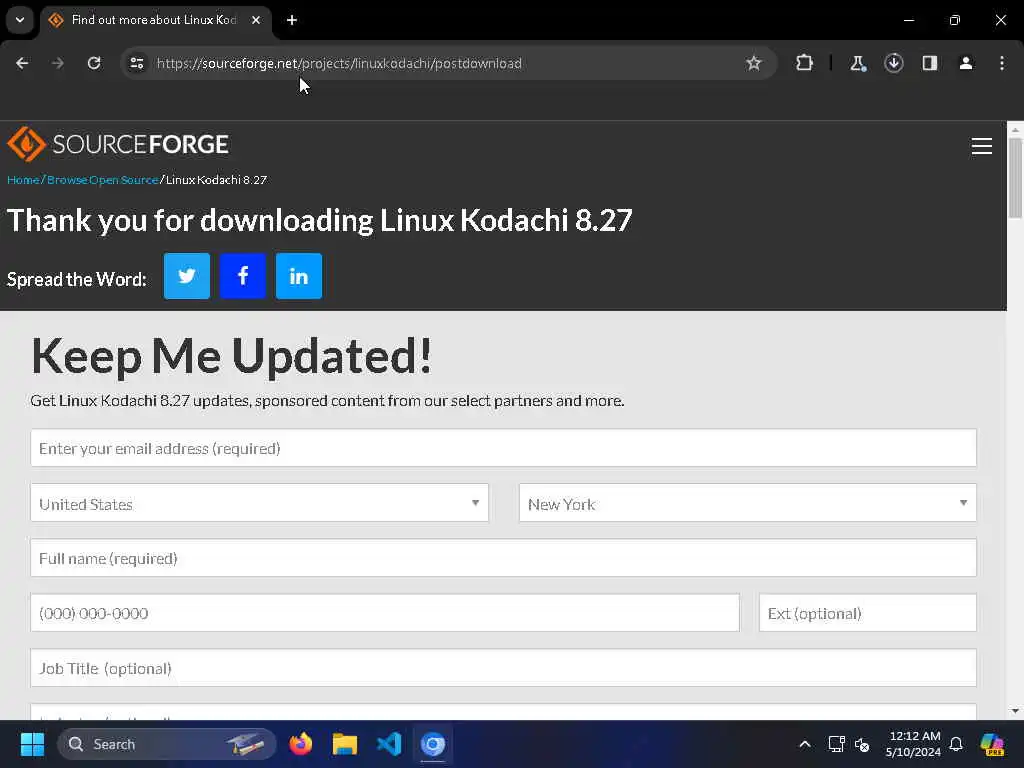This screenshot has width=1024, height=768.
Task: Open Chrome Labs flask icon
Action: tap(857, 63)
